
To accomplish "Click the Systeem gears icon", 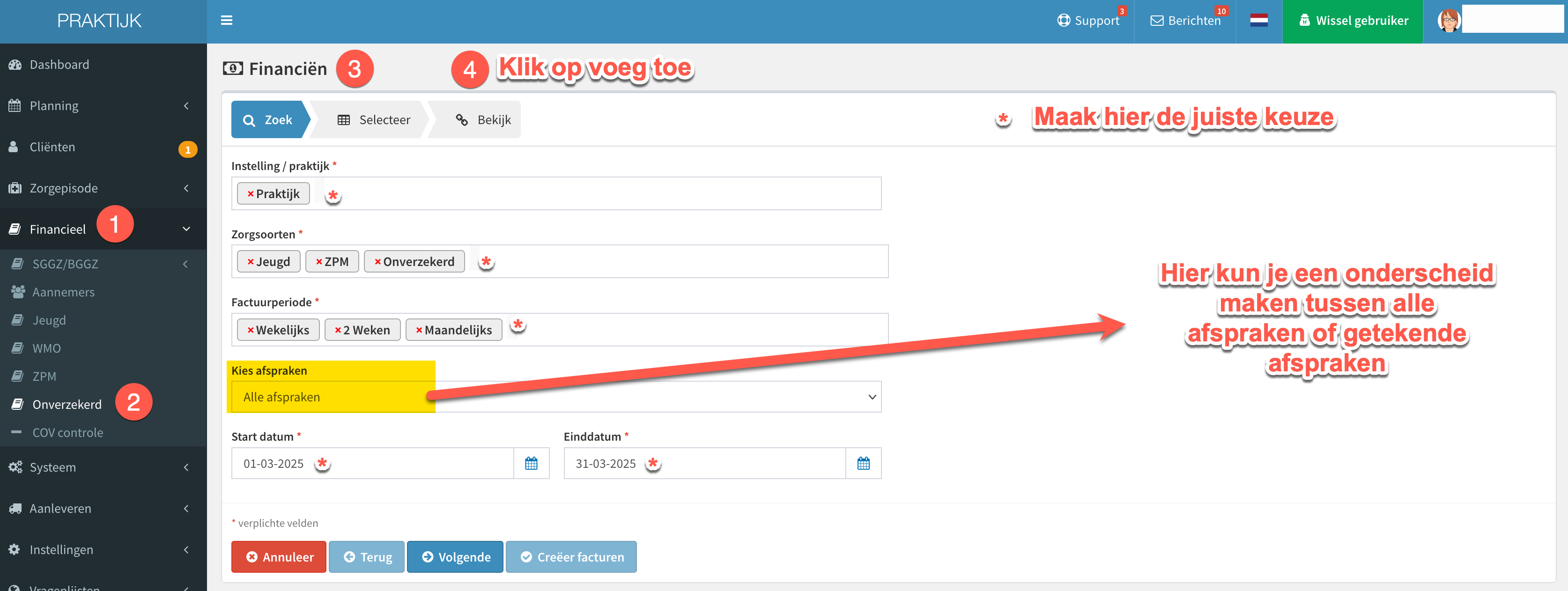I will pos(15,467).
